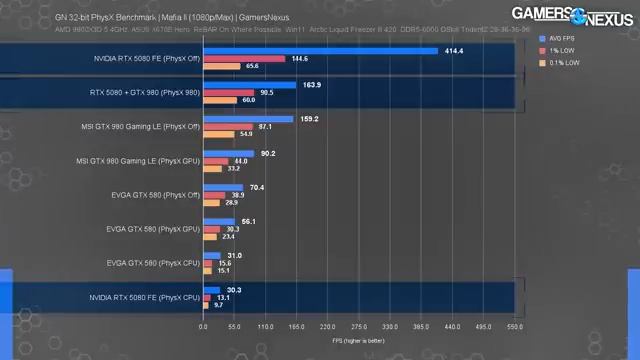Click the 90.2 average FPS value
Screen dimensions: 640x360
[x=268, y=153]
